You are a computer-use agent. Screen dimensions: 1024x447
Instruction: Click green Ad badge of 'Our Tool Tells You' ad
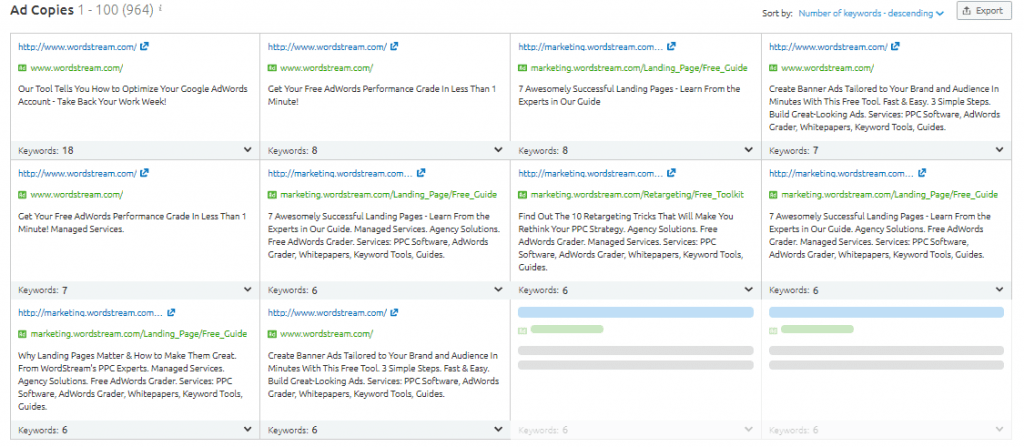pos(22,68)
